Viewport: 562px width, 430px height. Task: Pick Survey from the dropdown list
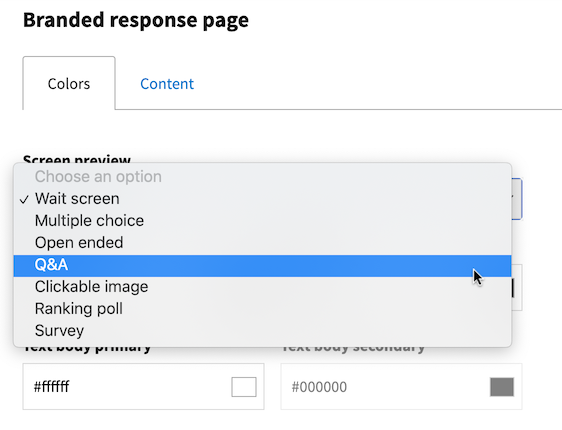262,330
